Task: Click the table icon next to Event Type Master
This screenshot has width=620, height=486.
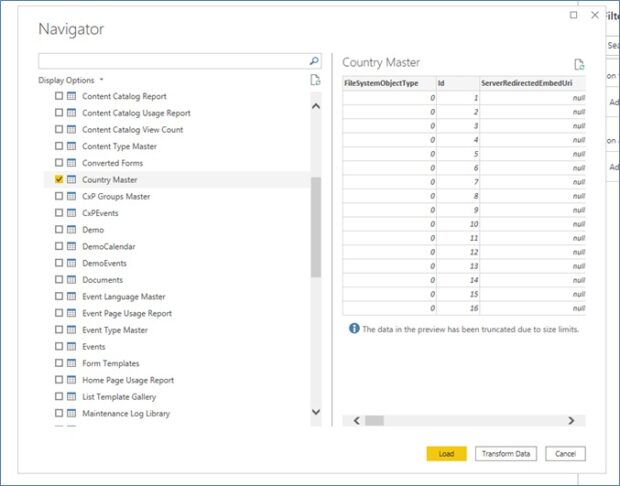Action: (x=72, y=330)
